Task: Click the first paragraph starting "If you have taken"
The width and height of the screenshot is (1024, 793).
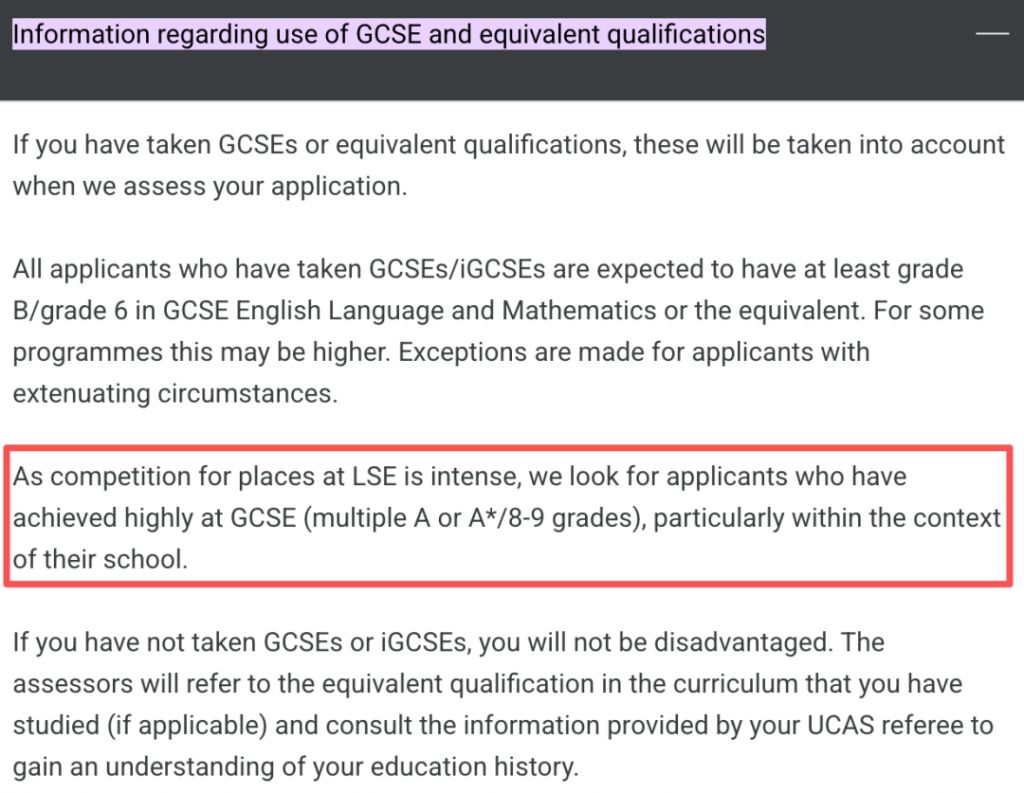Action: pyautogui.click(x=509, y=165)
